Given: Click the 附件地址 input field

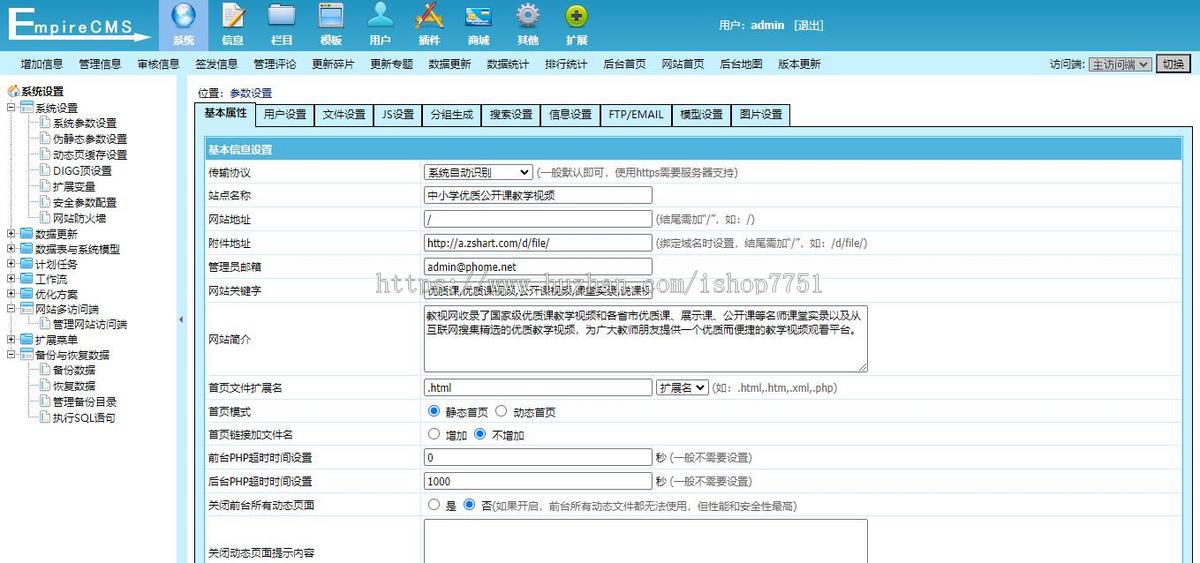Looking at the screenshot, I should pos(538,243).
